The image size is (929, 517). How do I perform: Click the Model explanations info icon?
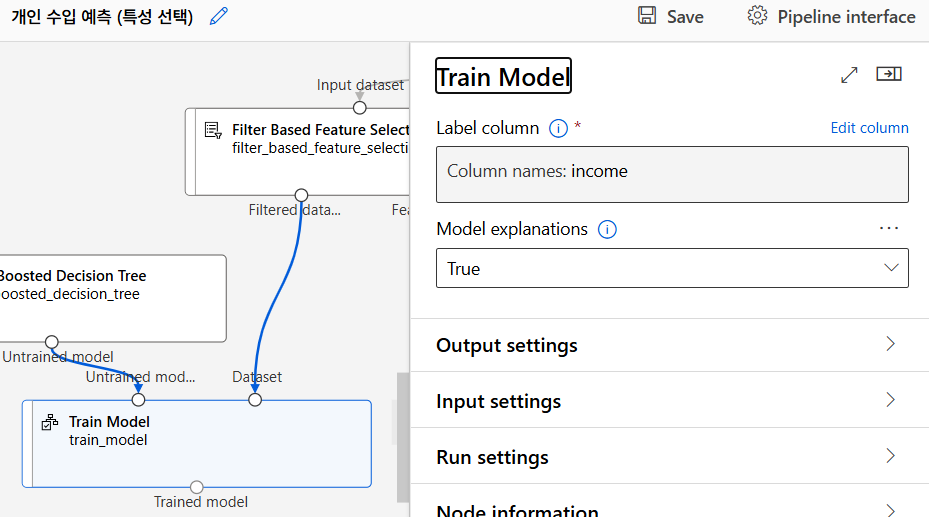607,229
